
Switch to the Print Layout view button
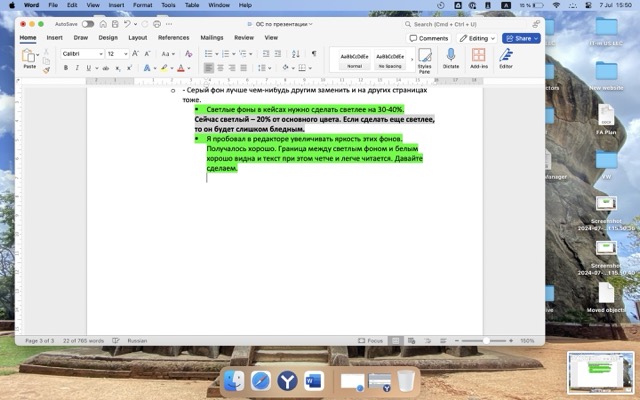tap(396, 340)
